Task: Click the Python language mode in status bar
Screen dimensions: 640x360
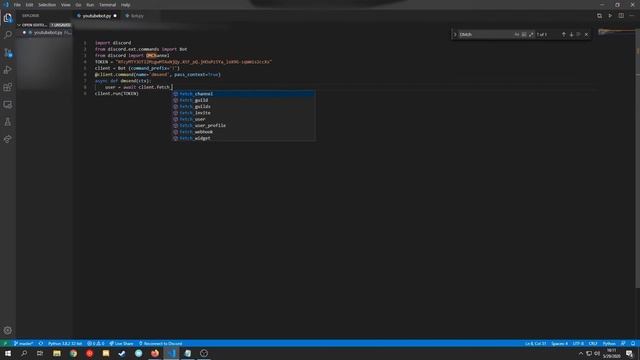Action: tap(609, 344)
